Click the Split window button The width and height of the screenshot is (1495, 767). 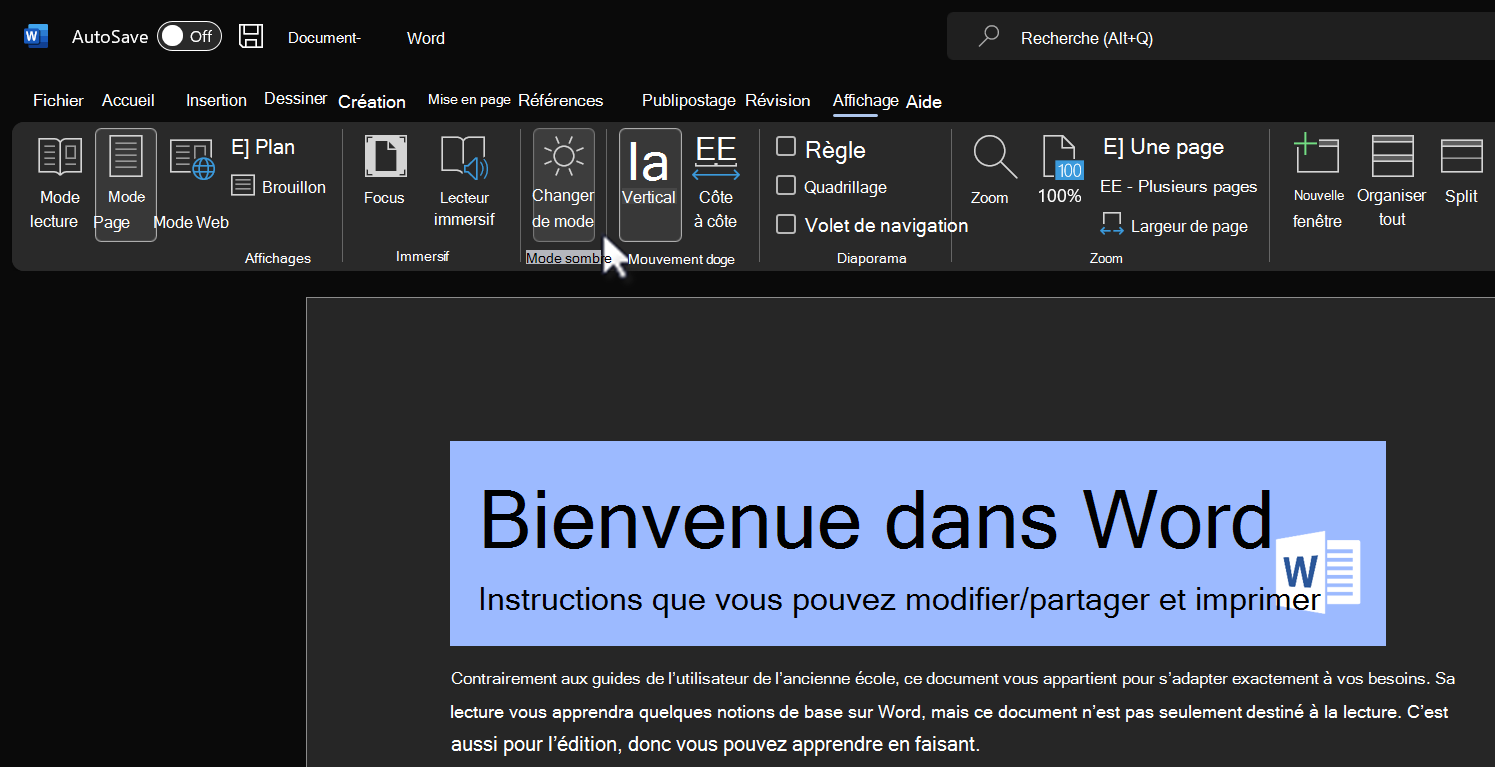coord(1461,170)
